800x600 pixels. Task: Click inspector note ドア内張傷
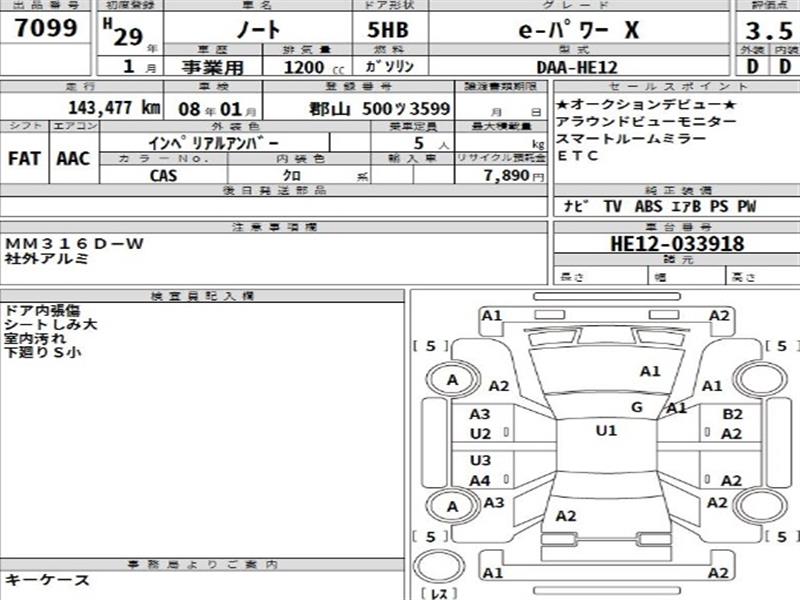(x=42, y=310)
